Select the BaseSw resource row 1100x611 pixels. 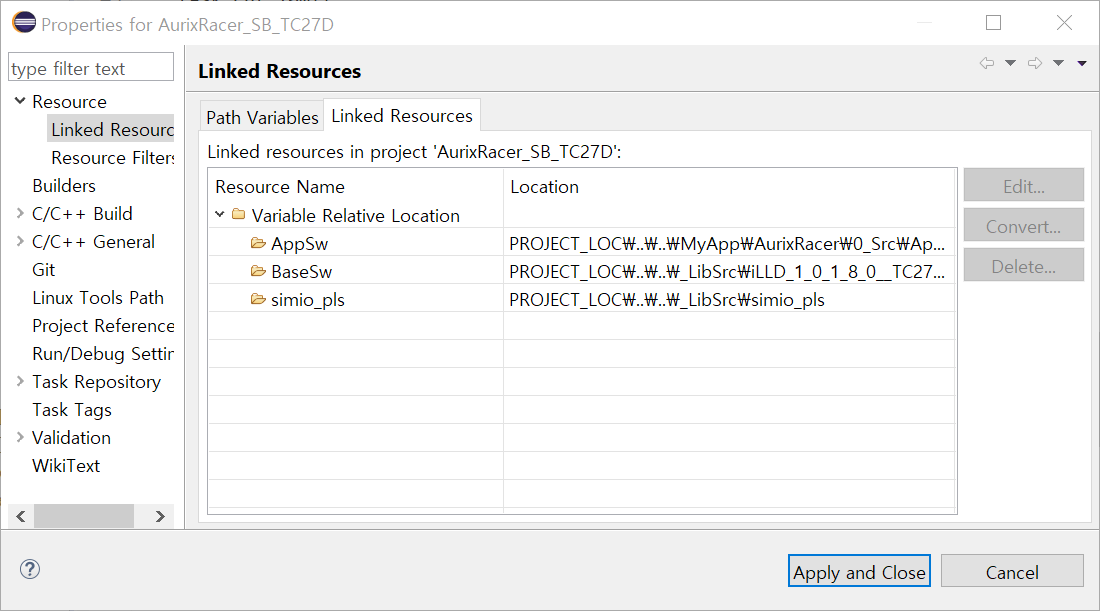pos(582,271)
